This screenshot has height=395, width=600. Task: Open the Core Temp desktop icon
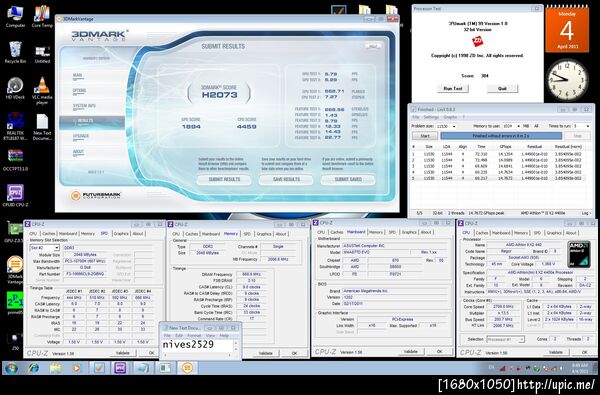[42, 16]
